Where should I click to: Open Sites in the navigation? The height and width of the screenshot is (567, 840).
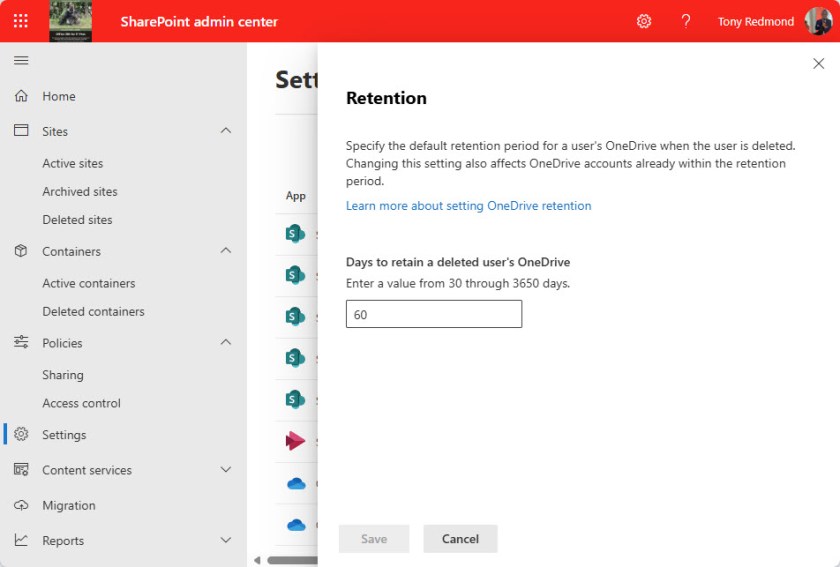pos(55,132)
